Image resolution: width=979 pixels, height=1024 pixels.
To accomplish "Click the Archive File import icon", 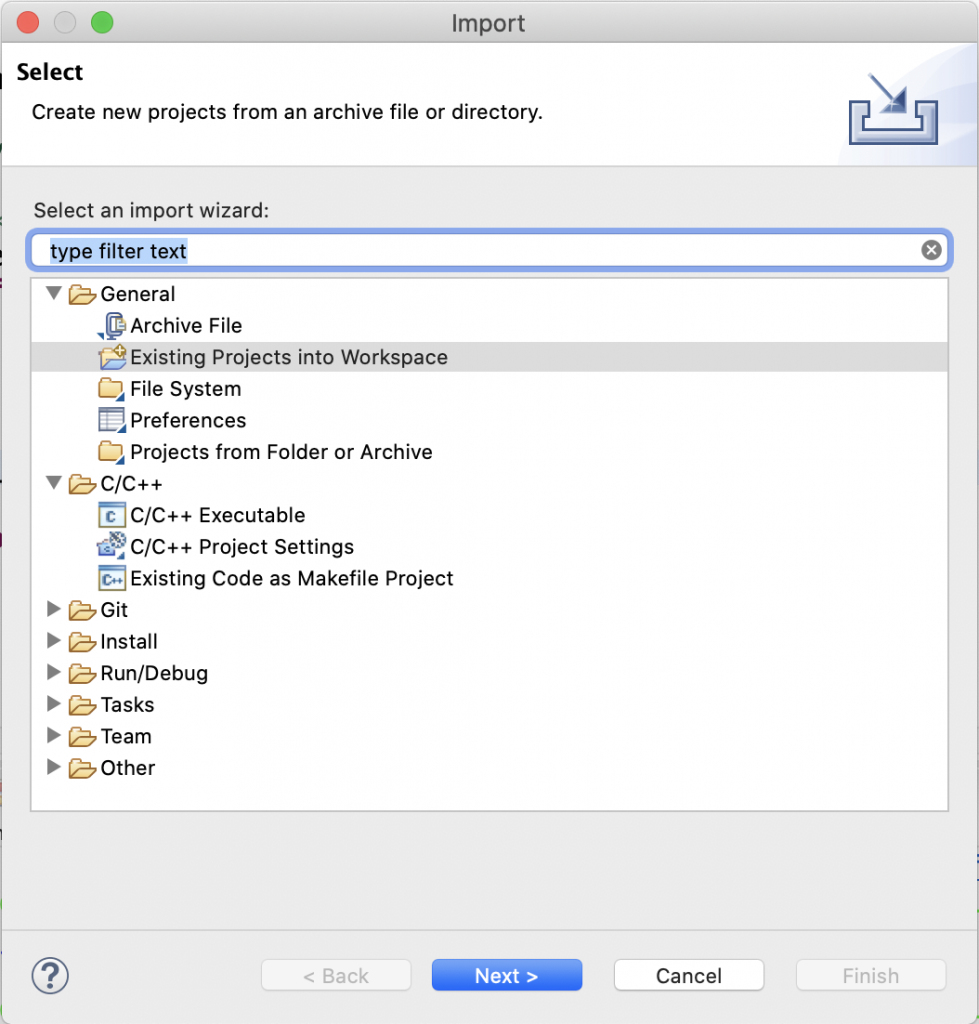I will 112,325.
